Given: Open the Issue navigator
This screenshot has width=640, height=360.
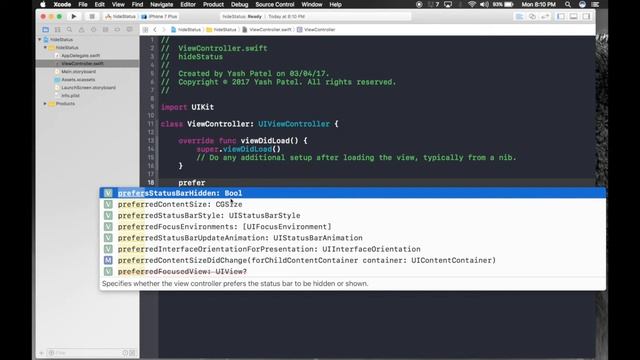Looking at the screenshot, I should [x=81, y=30].
